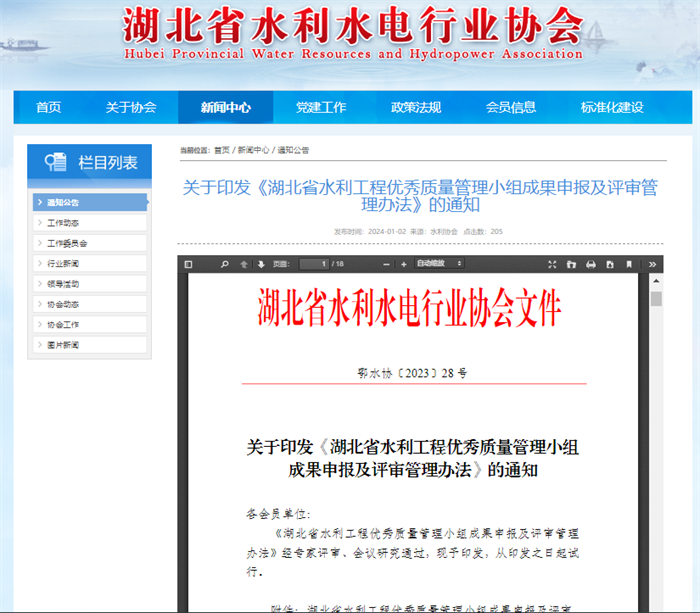
Task: Open 协会动态 sidebar category
Action: [x=90, y=304]
